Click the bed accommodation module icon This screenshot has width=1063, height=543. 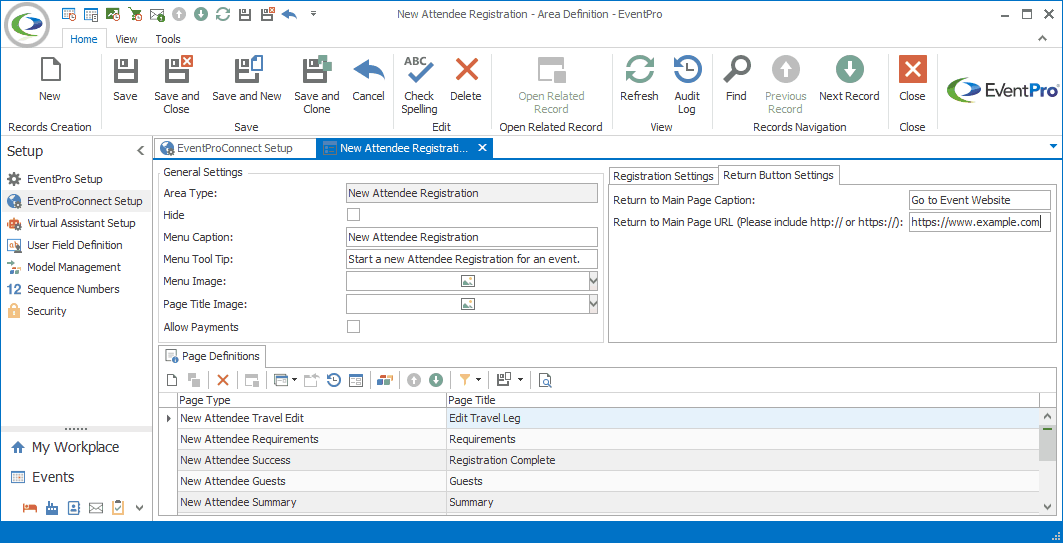coord(29,508)
